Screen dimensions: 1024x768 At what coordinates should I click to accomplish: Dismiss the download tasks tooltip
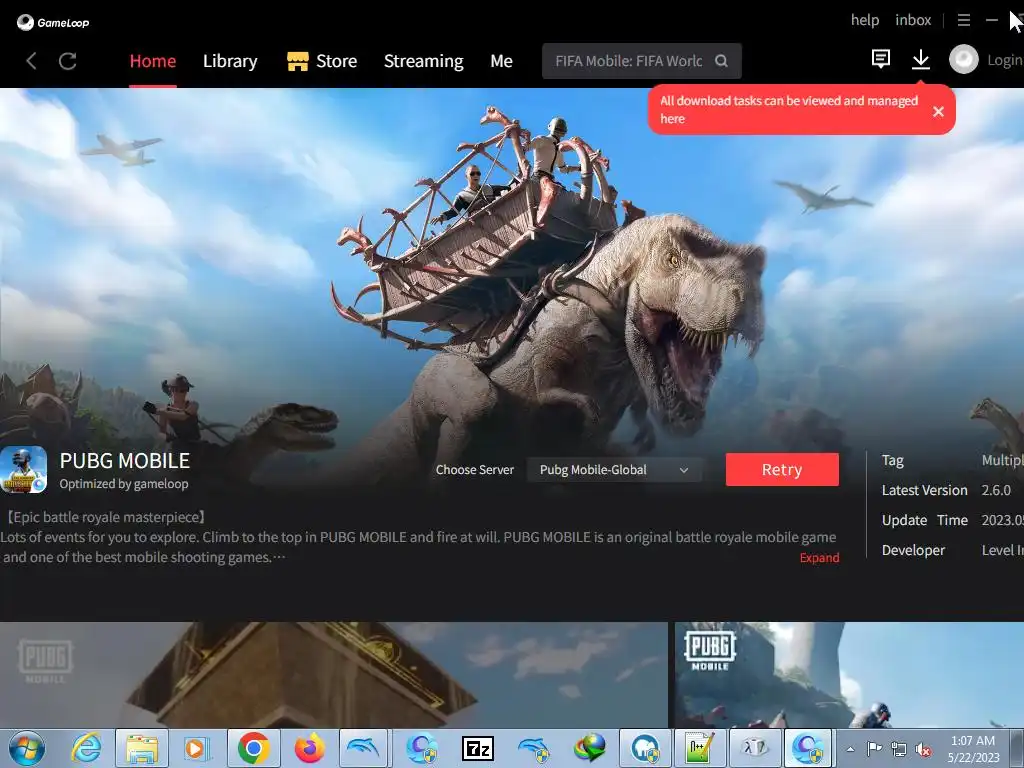click(x=938, y=111)
